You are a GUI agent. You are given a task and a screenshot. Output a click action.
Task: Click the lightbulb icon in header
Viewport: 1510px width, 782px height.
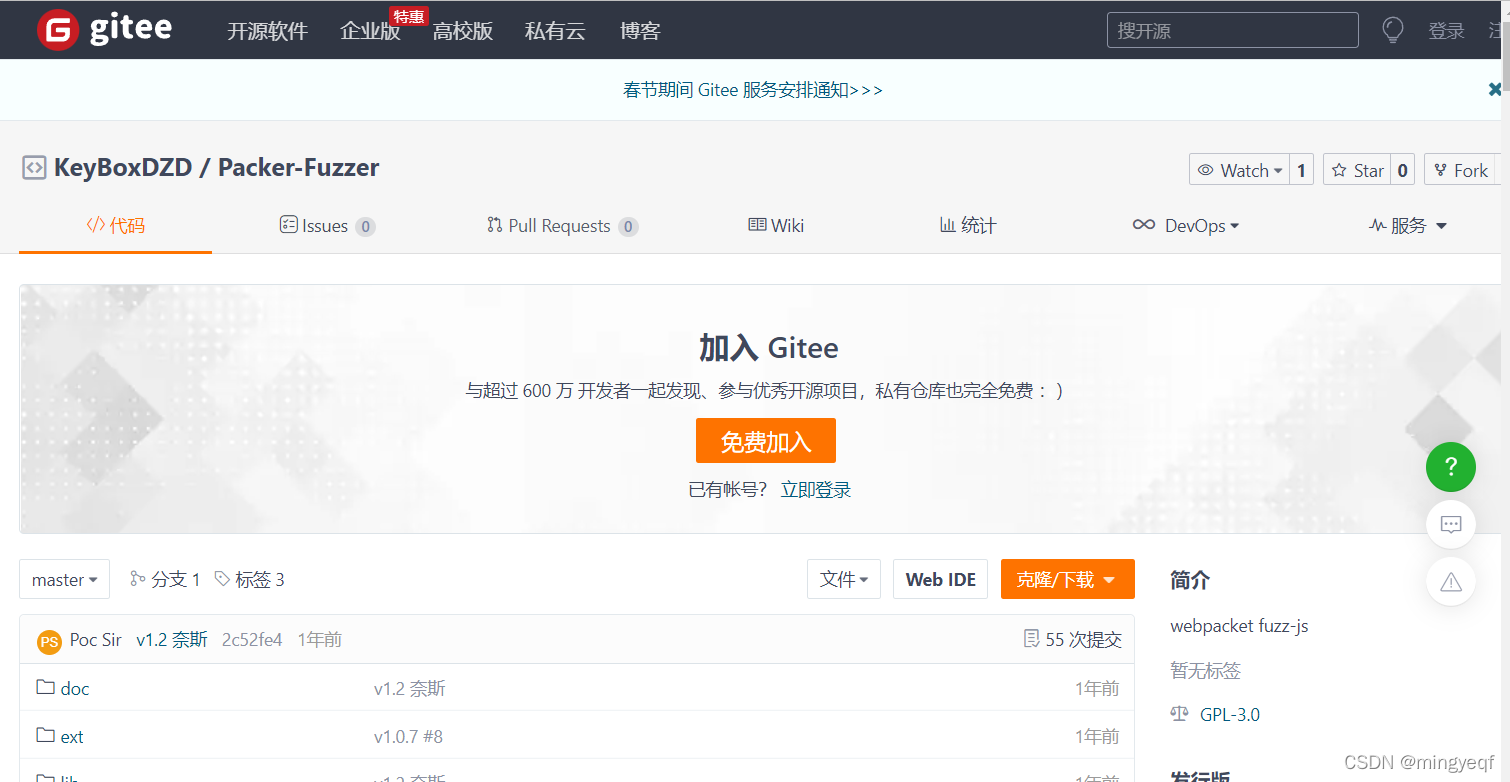tap(1392, 30)
